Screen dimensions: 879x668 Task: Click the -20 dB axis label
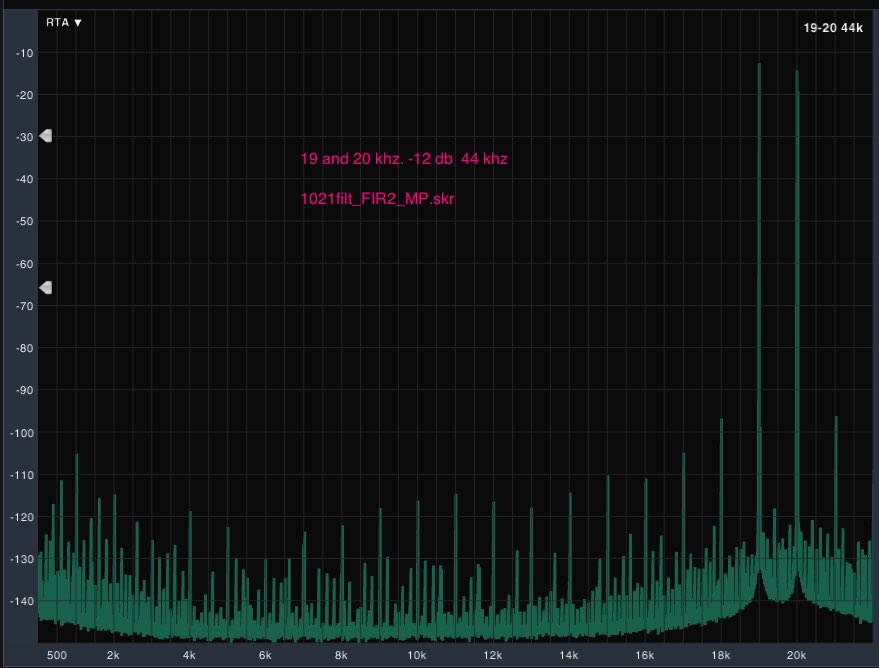pos(24,95)
